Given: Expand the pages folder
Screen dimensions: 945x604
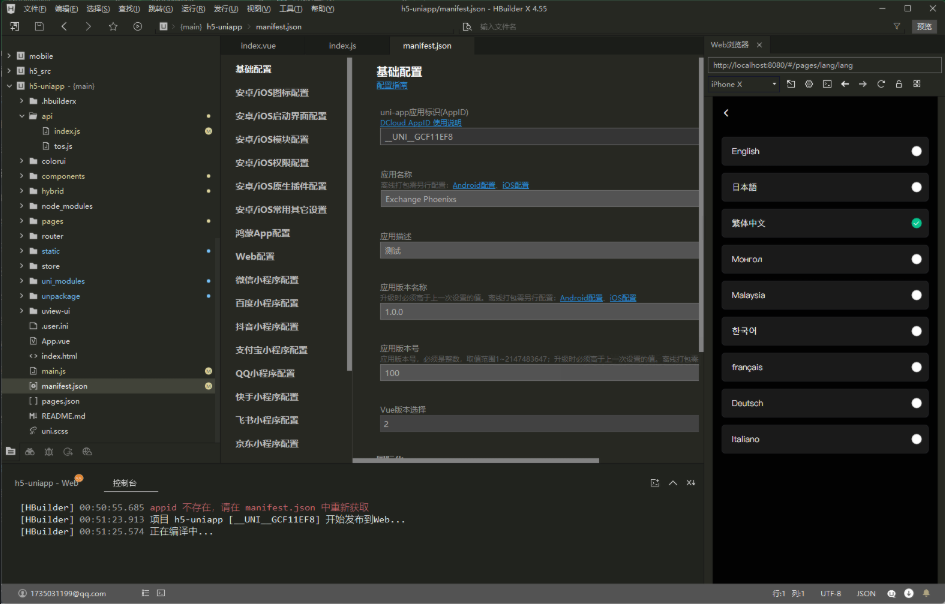Looking at the screenshot, I should pyautogui.click(x=22, y=221).
